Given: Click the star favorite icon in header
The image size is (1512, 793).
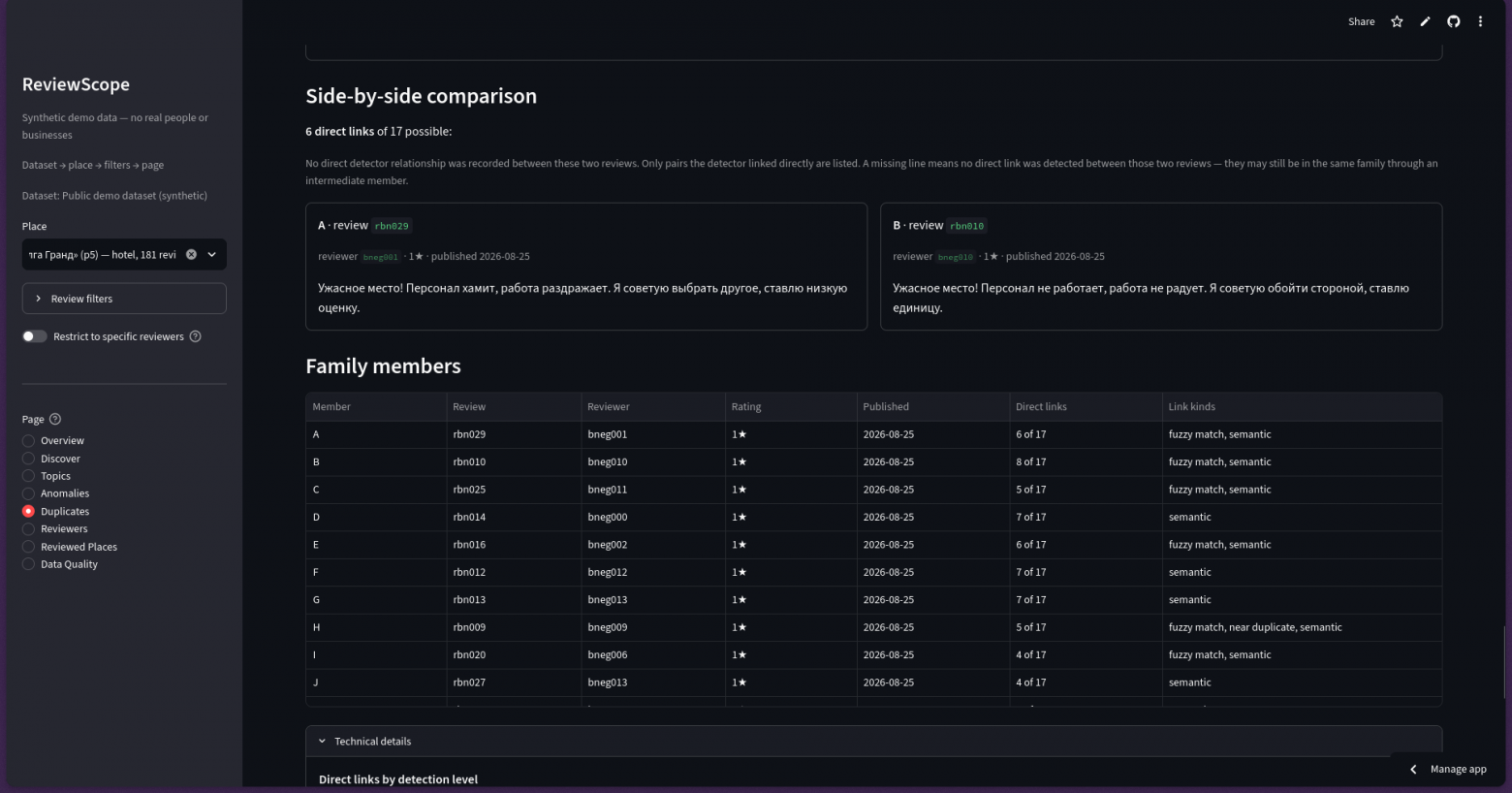Looking at the screenshot, I should [1397, 21].
